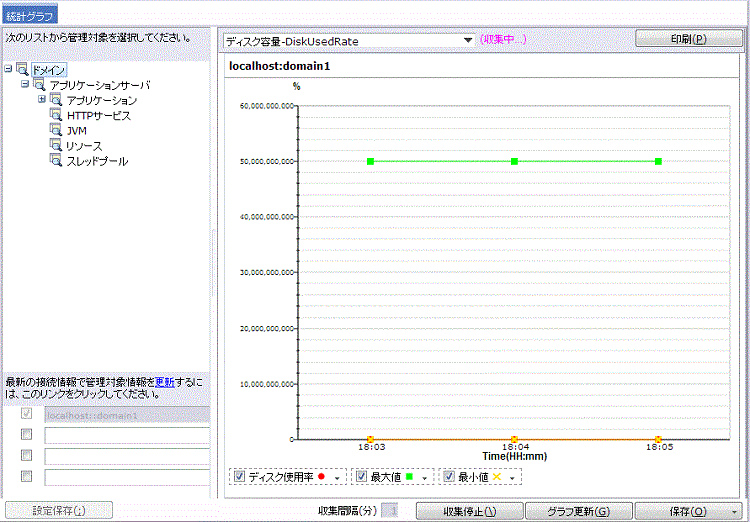Click the HTTPサービス node icon
This screenshot has width=750, height=522.
click(x=56, y=116)
